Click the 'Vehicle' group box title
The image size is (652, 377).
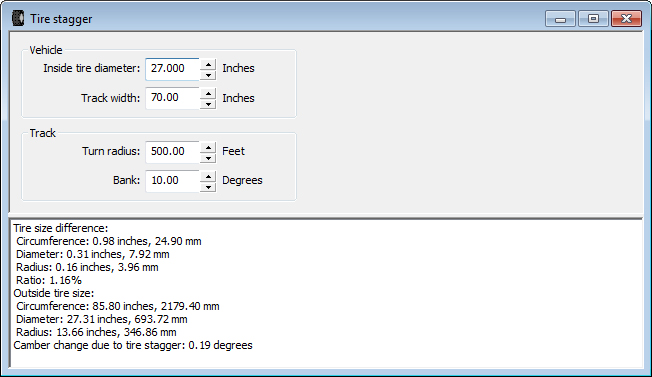click(x=46, y=50)
